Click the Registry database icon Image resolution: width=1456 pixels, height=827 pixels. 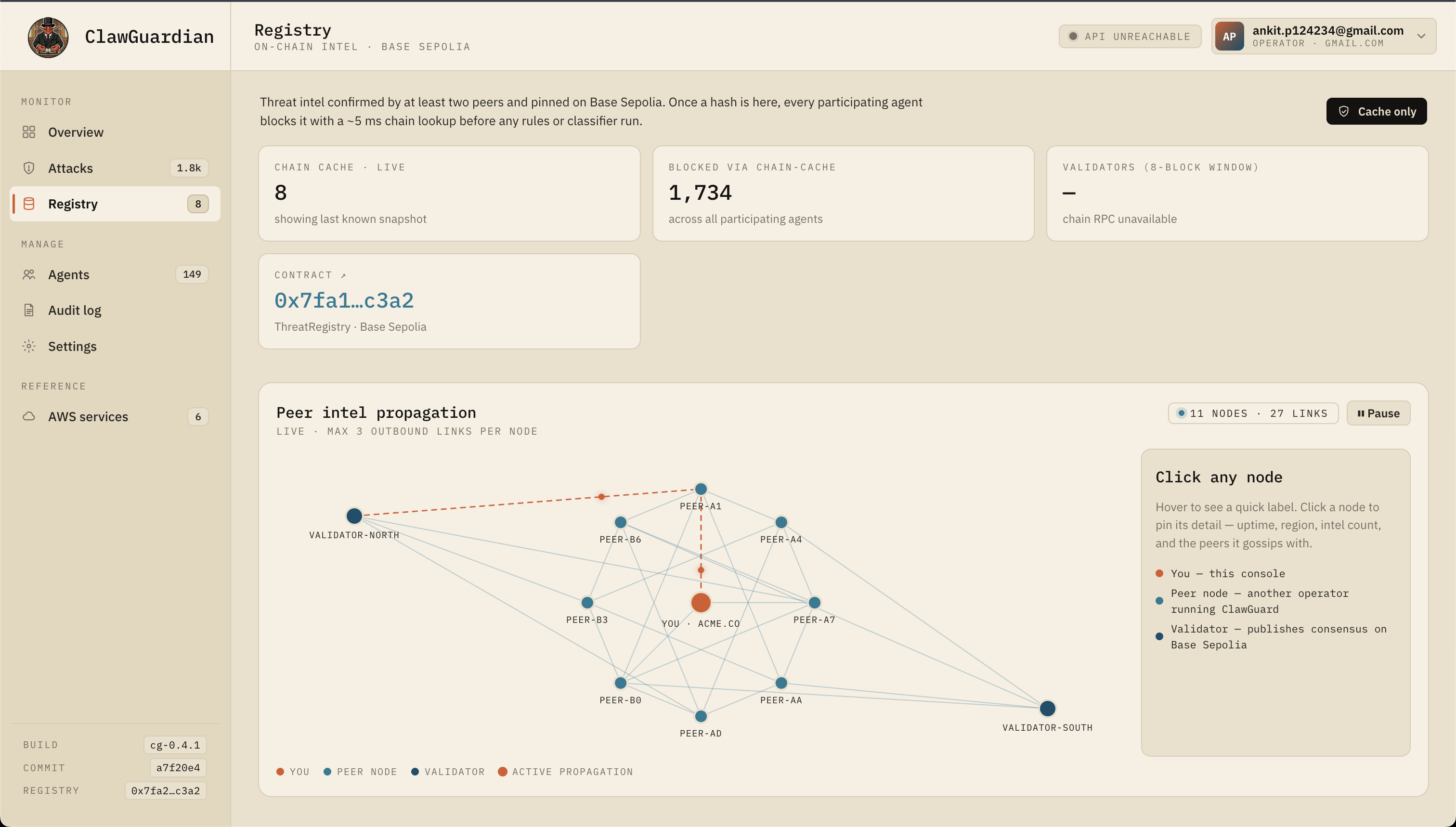29,204
